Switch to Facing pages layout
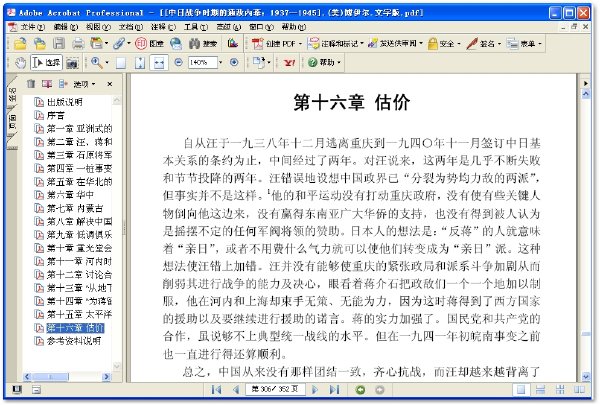600x406 pixels. [x=579, y=390]
